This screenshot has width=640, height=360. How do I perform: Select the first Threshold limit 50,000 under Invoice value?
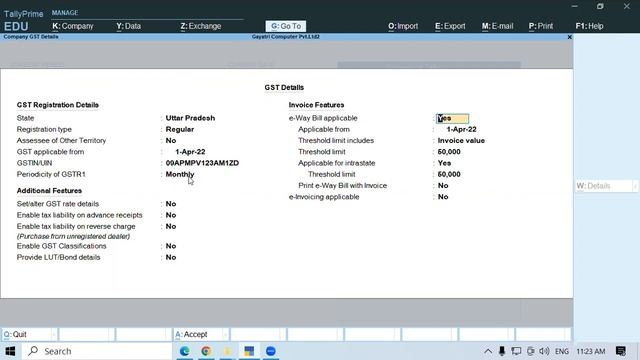point(449,152)
